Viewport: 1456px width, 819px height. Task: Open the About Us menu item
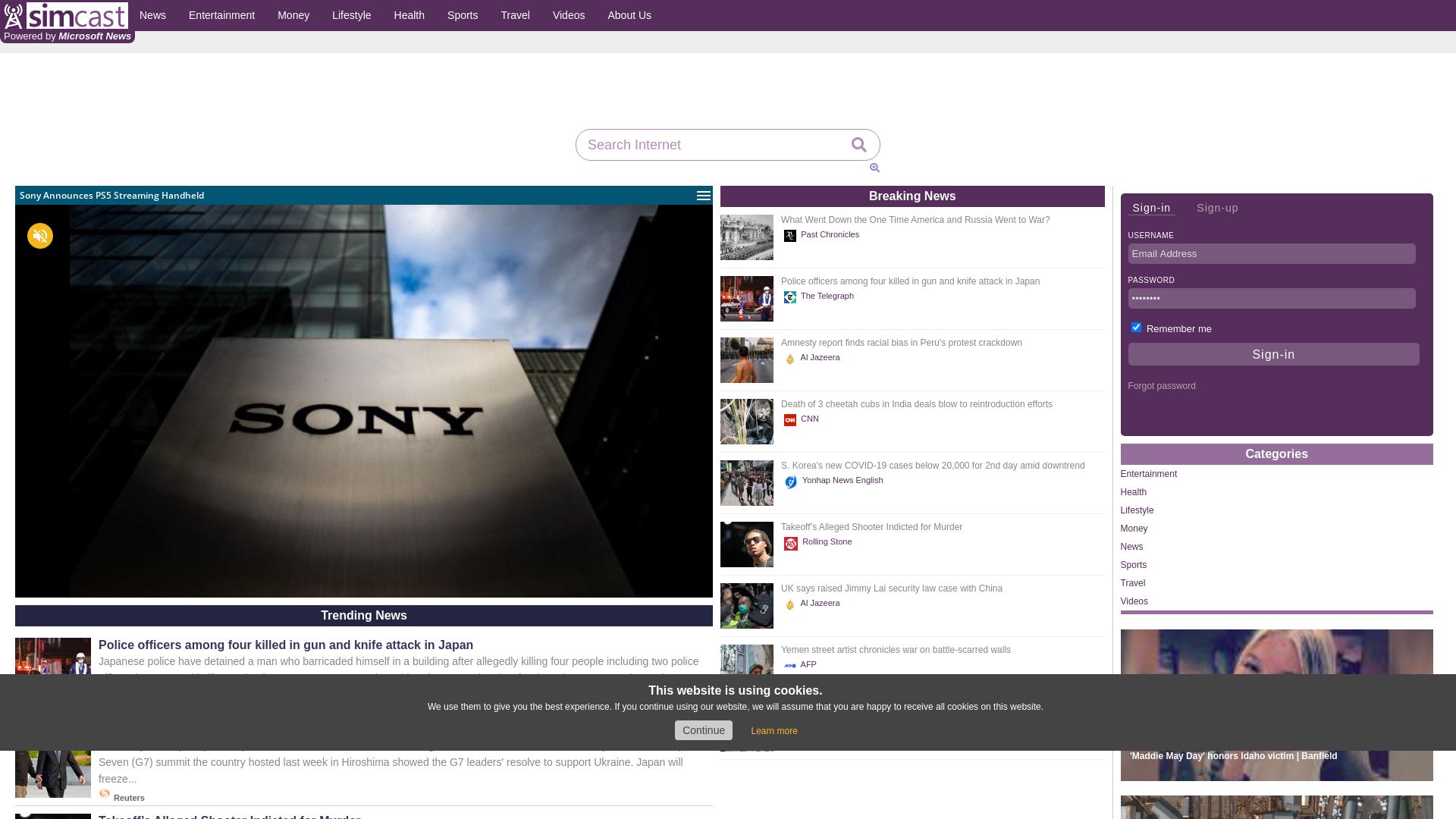click(x=629, y=15)
